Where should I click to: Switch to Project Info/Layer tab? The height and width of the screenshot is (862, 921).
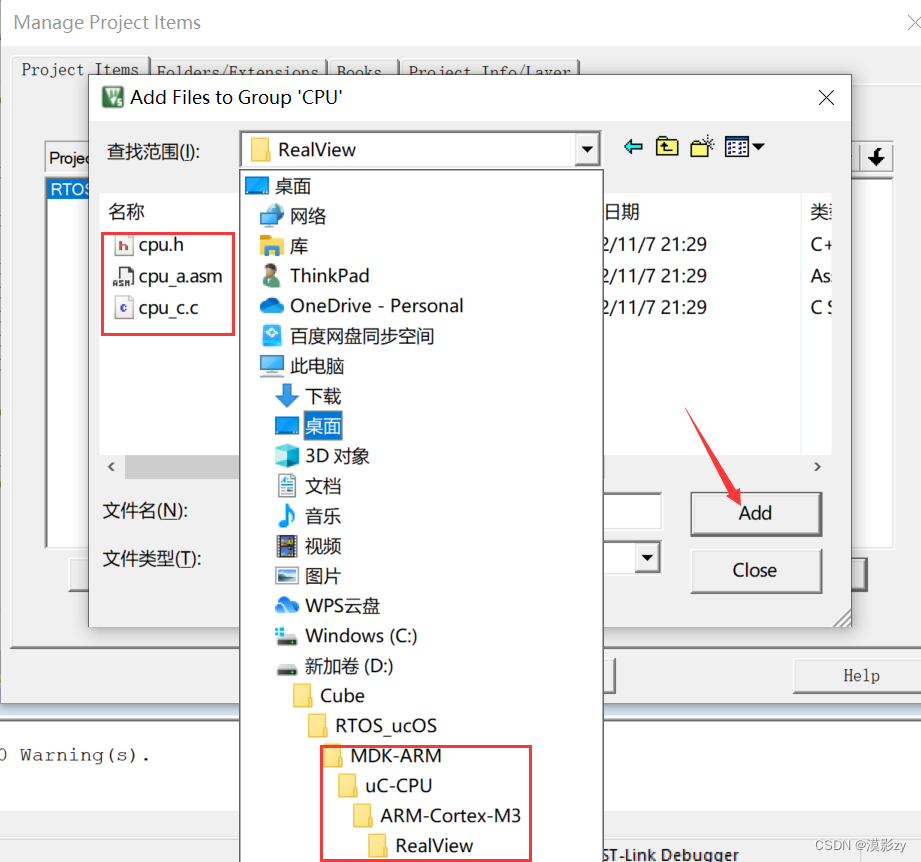click(490, 69)
